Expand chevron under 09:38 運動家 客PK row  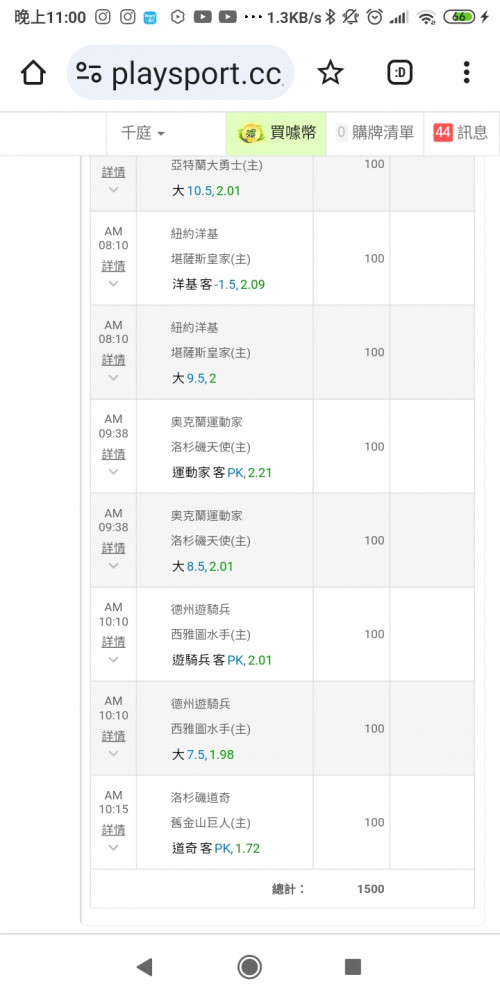[114, 472]
